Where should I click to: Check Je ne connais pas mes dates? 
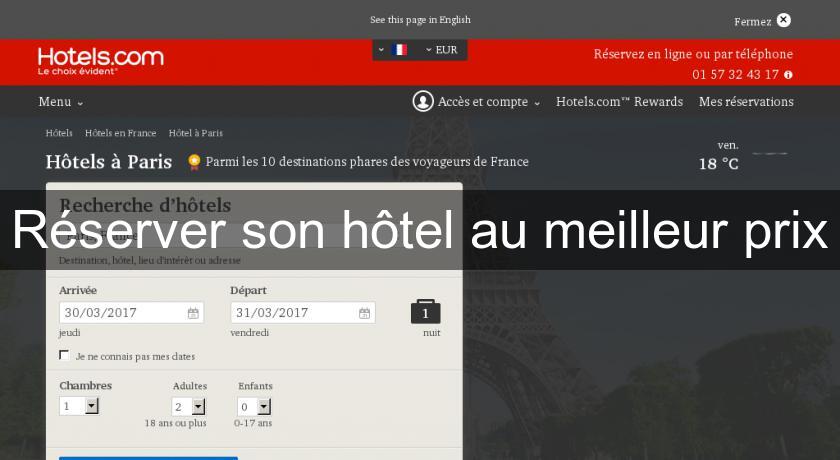(64, 355)
